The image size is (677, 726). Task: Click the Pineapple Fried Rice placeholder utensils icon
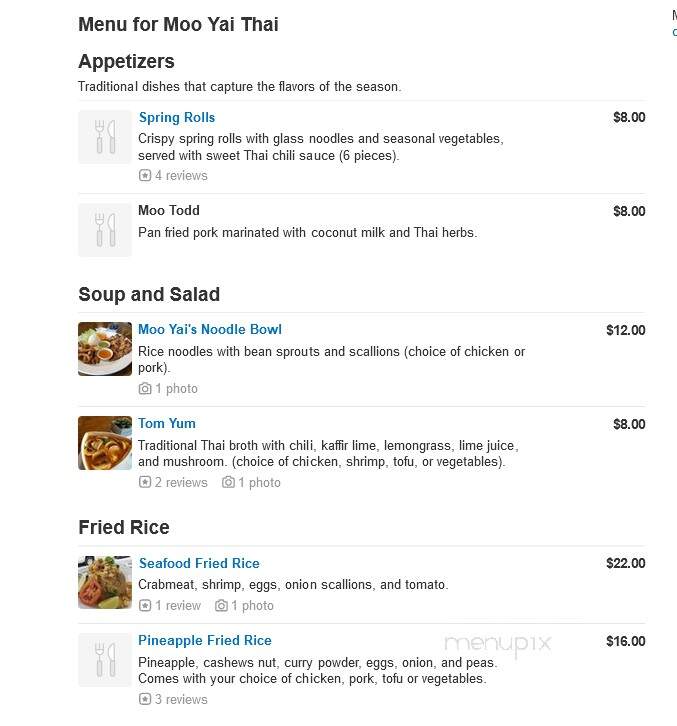(x=105, y=660)
